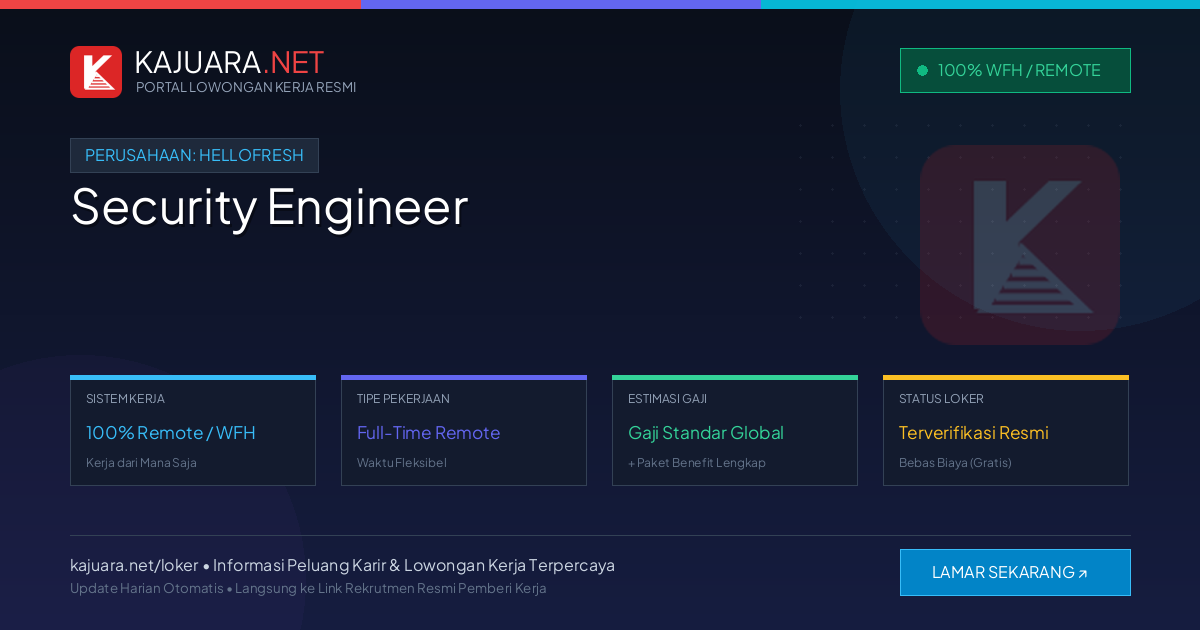Select the Tipe Pekerjaan info card
The width and height of the screenshot is (1200, 630).
(464, 431)
